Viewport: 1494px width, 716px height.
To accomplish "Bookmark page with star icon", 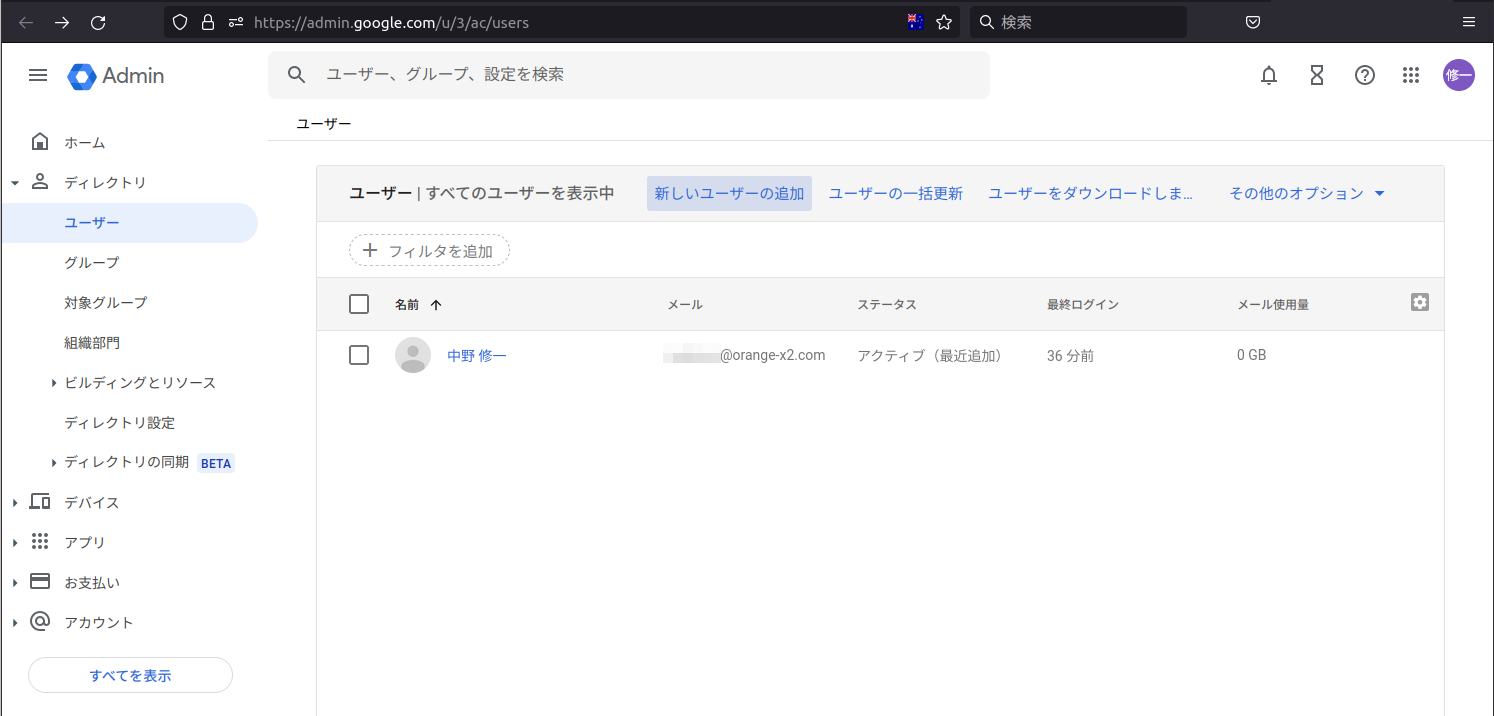I will pos(943,22).
